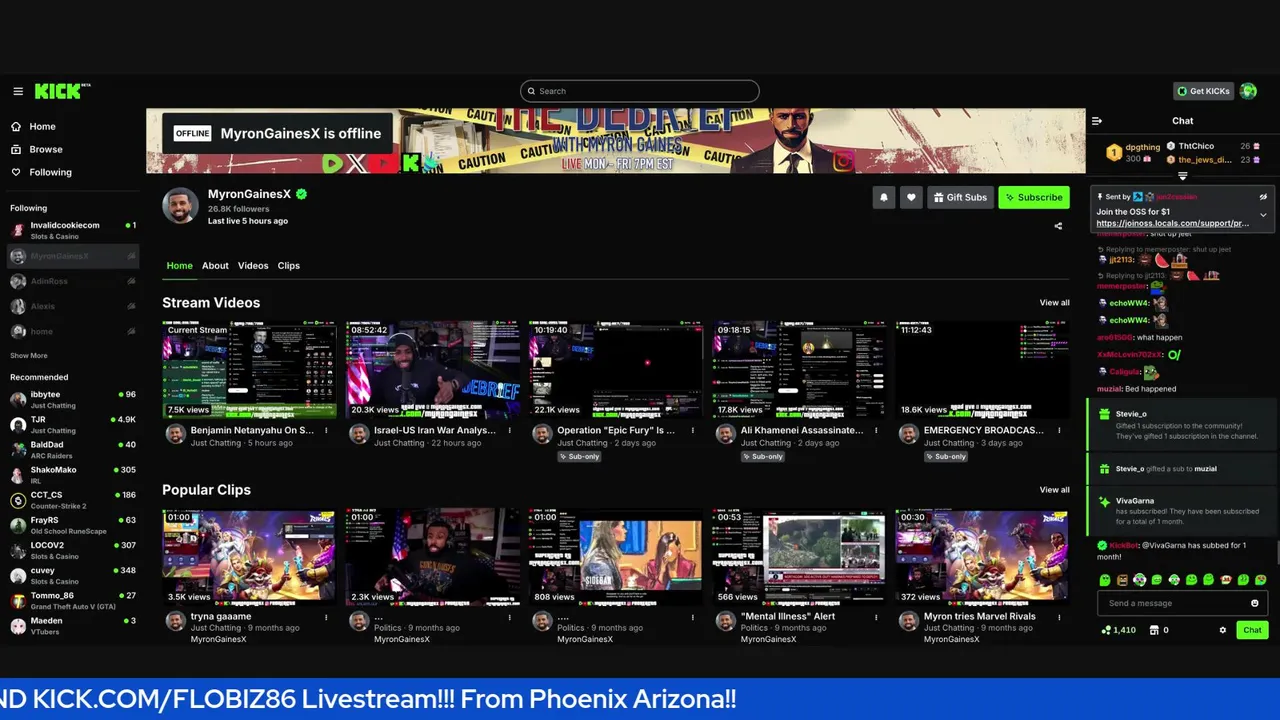
Task: Open Invalidcookiecom channel in Following list
Action: pos(73,230)
